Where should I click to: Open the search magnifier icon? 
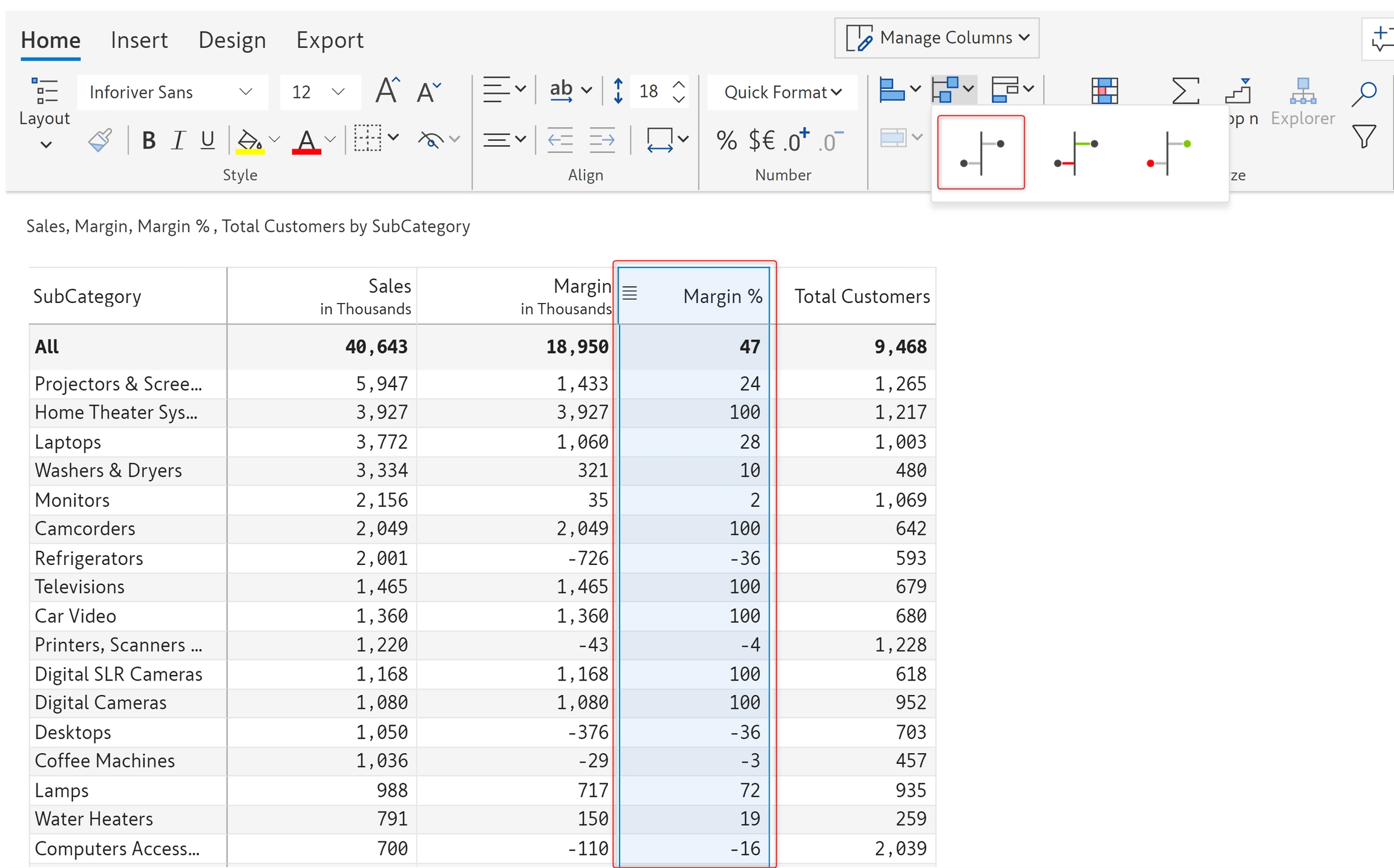(x=1364, y=93)
